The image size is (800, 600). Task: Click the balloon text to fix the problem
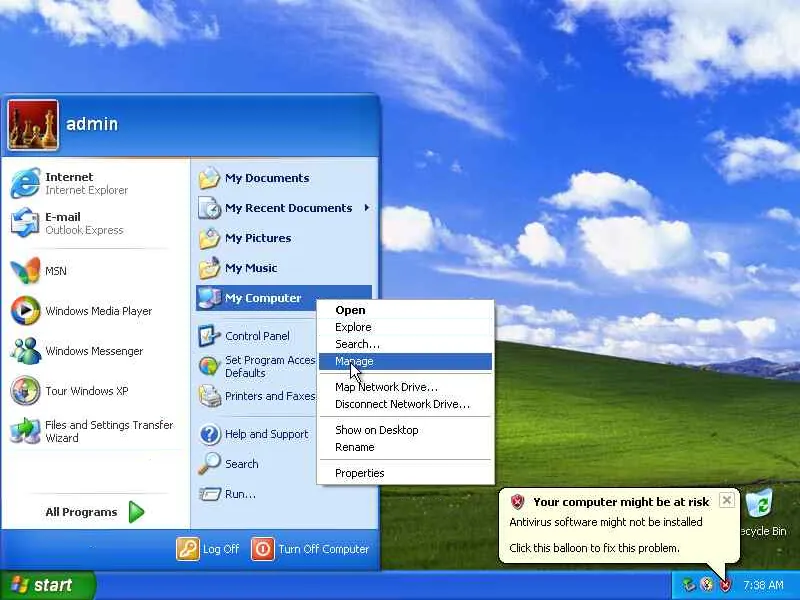(594, 548)
